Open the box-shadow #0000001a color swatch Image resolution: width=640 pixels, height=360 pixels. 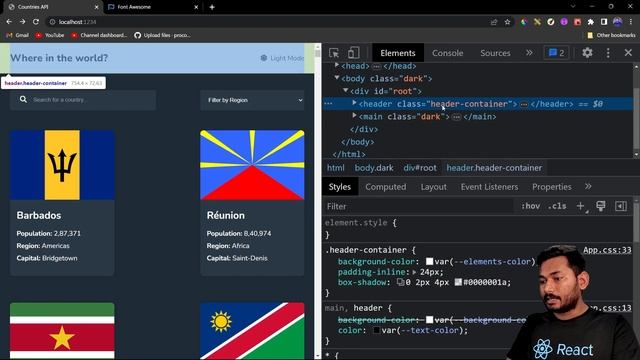click(x=458, y=282)
